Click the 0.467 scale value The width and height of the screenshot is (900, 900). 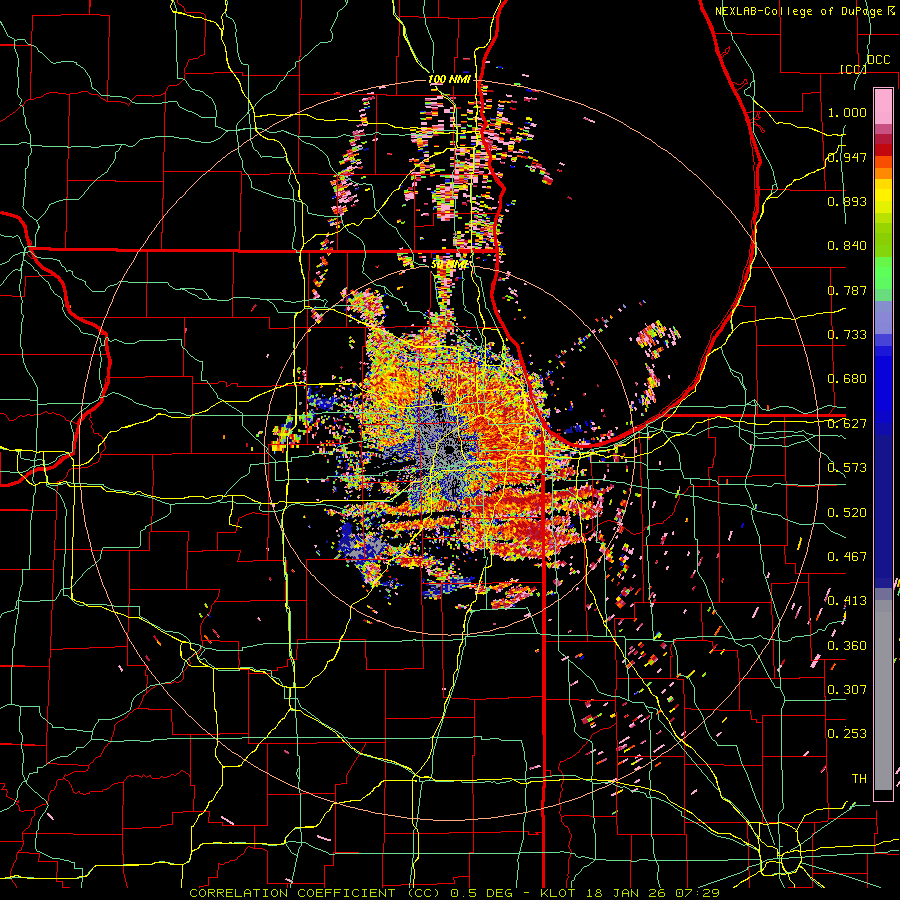(847, 557)
